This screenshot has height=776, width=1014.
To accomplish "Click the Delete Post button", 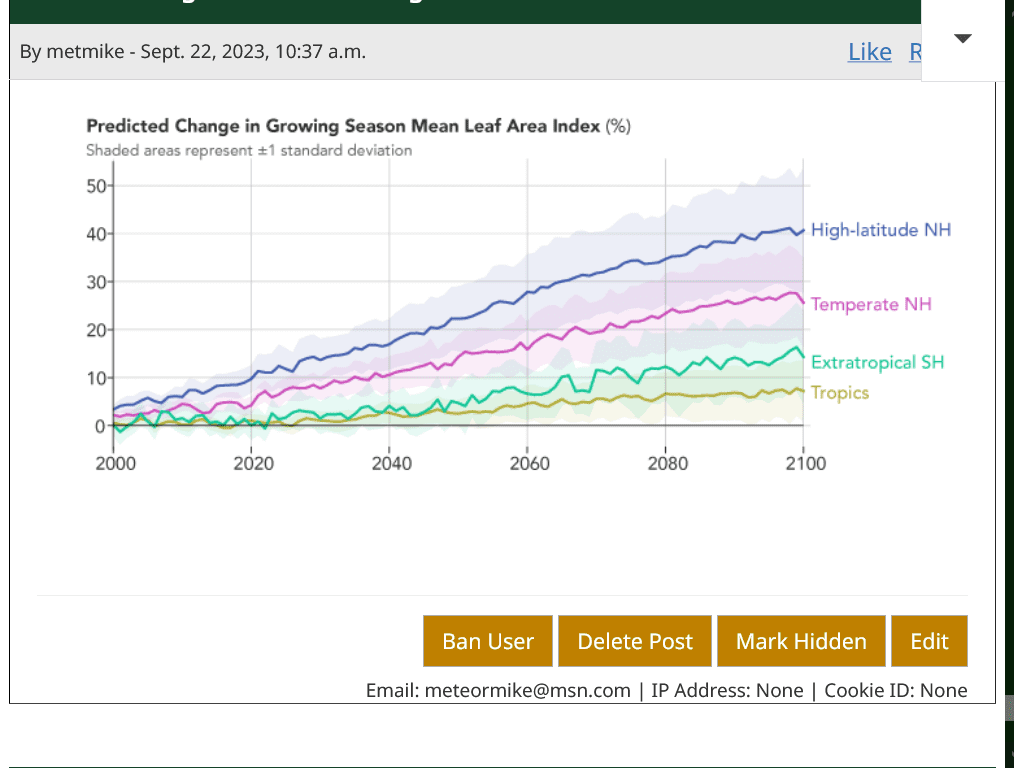I will tap(635, 641).
